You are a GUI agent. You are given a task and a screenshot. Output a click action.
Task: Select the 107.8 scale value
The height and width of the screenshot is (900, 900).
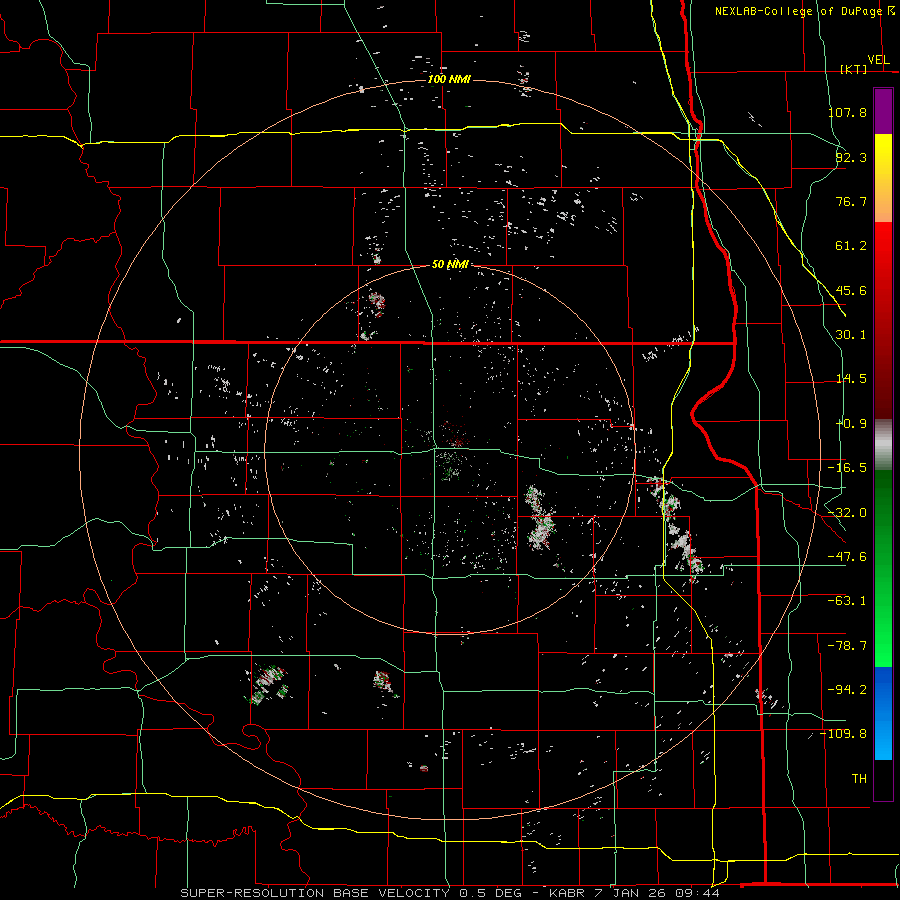click(x=847, y=112)
